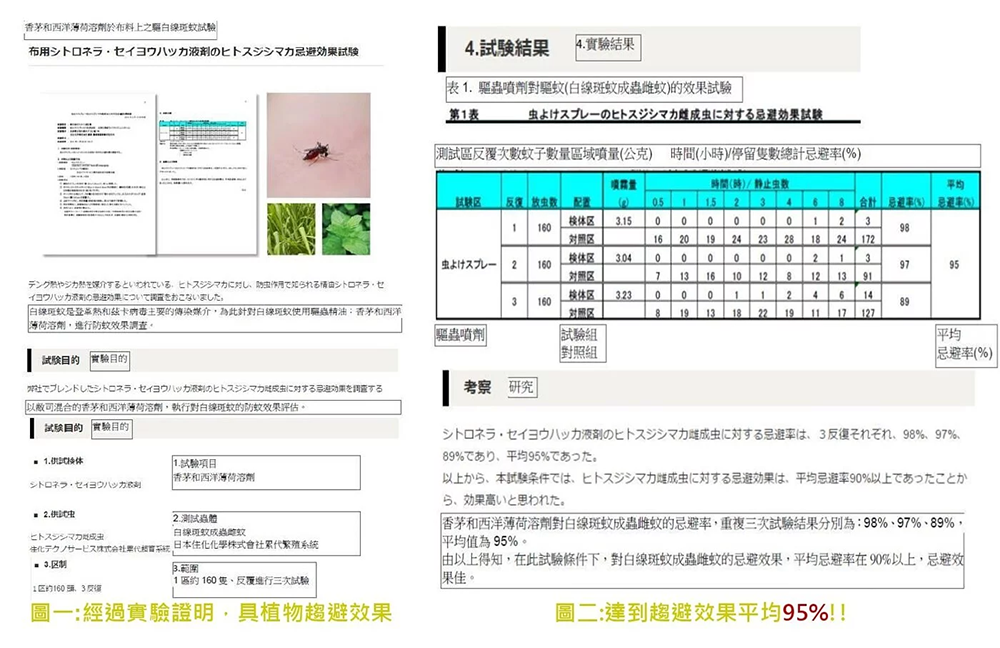Click the total cell 172

[x=867, y=239]
